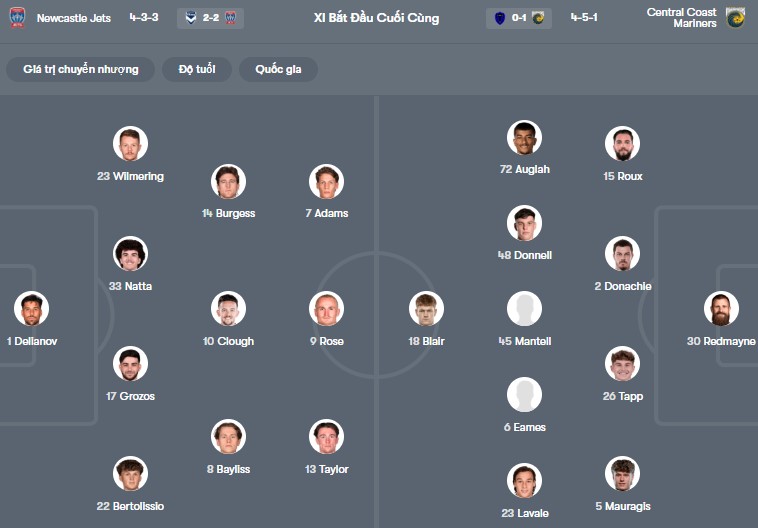The image size is (758, 528).
Task: Select the Giá trị chuyển nhượng filter
Action: pyautogui.click(x=81, y=69)
